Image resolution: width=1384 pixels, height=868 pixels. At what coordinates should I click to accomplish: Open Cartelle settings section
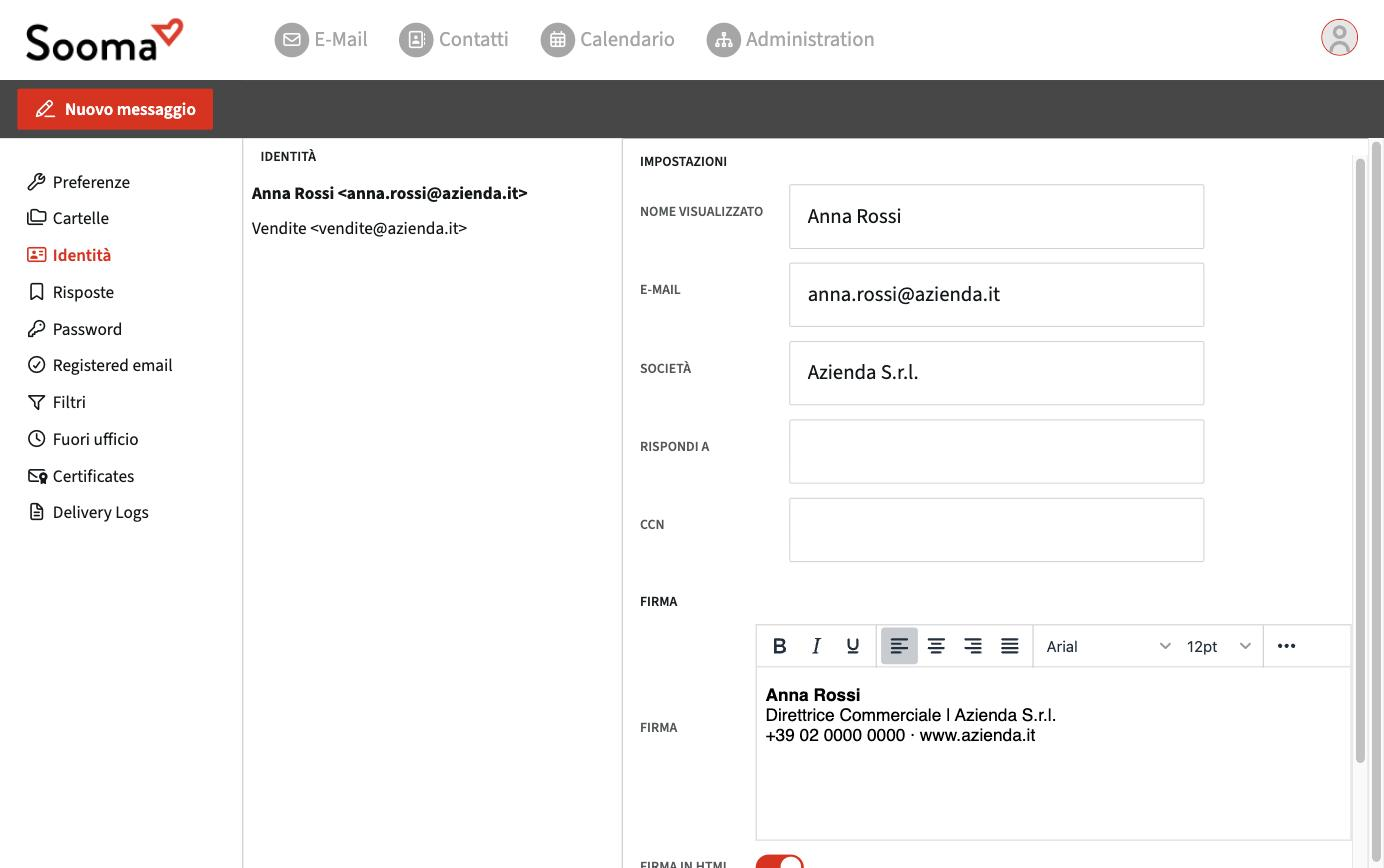tap(68, 218)
